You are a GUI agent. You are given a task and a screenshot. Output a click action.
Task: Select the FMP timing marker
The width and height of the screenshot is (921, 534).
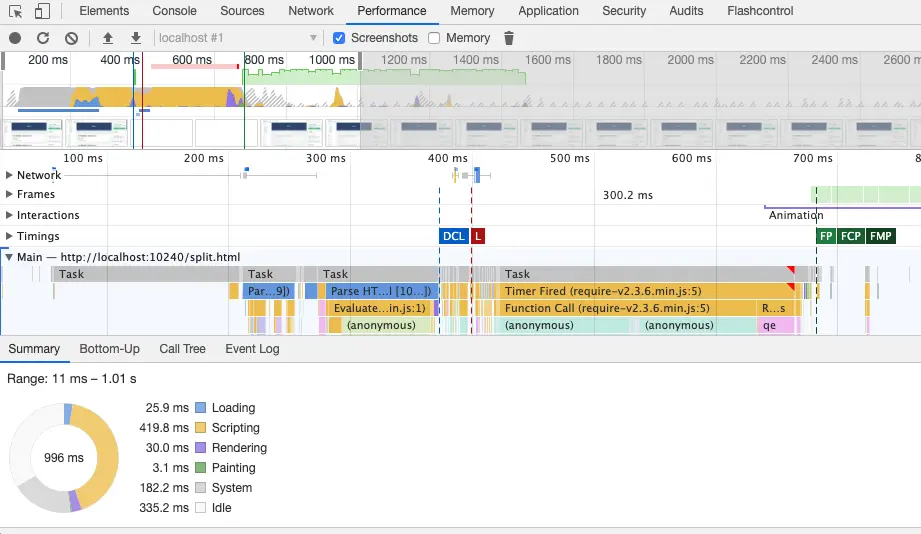tap(880, 236)
